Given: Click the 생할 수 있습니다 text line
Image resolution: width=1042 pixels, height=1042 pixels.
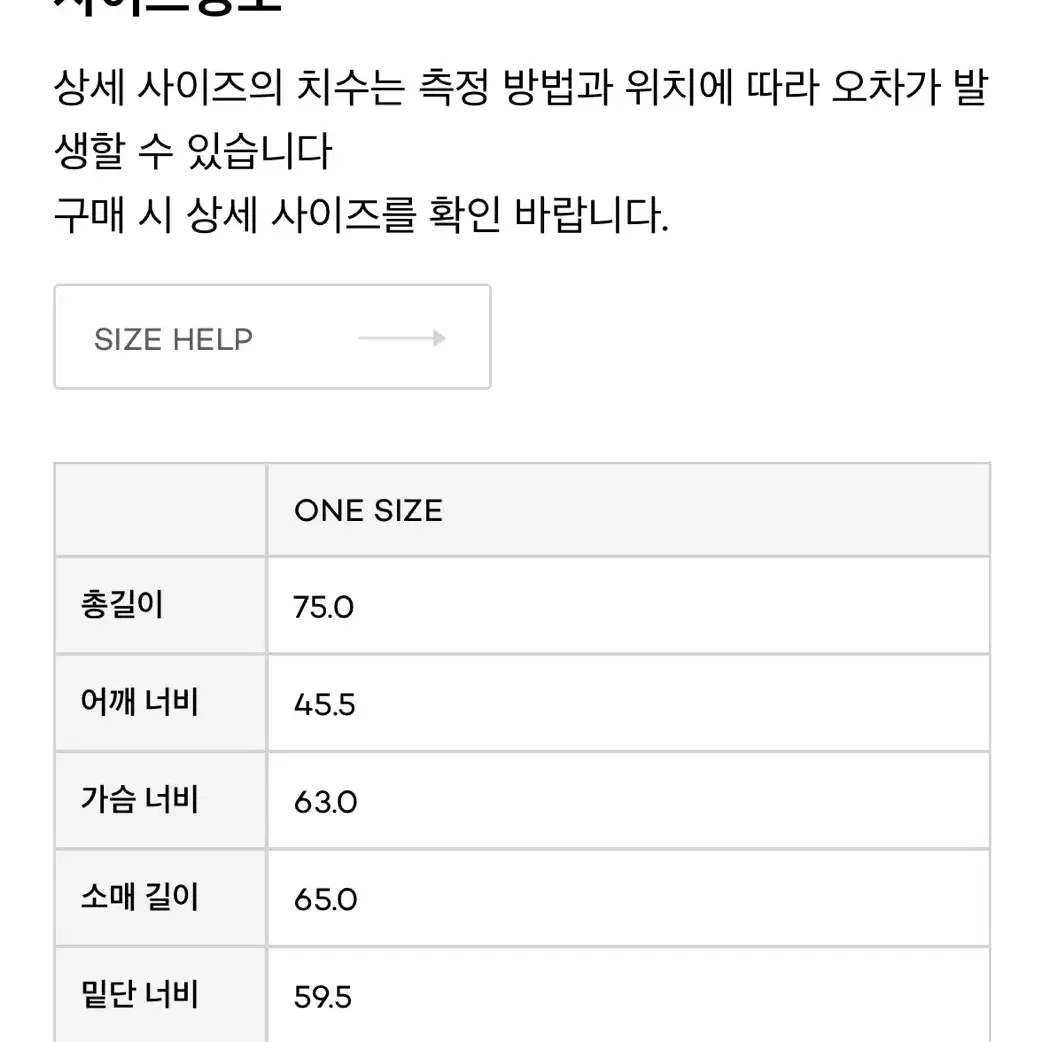Looking at the screenshot, I should pos(193,152).
